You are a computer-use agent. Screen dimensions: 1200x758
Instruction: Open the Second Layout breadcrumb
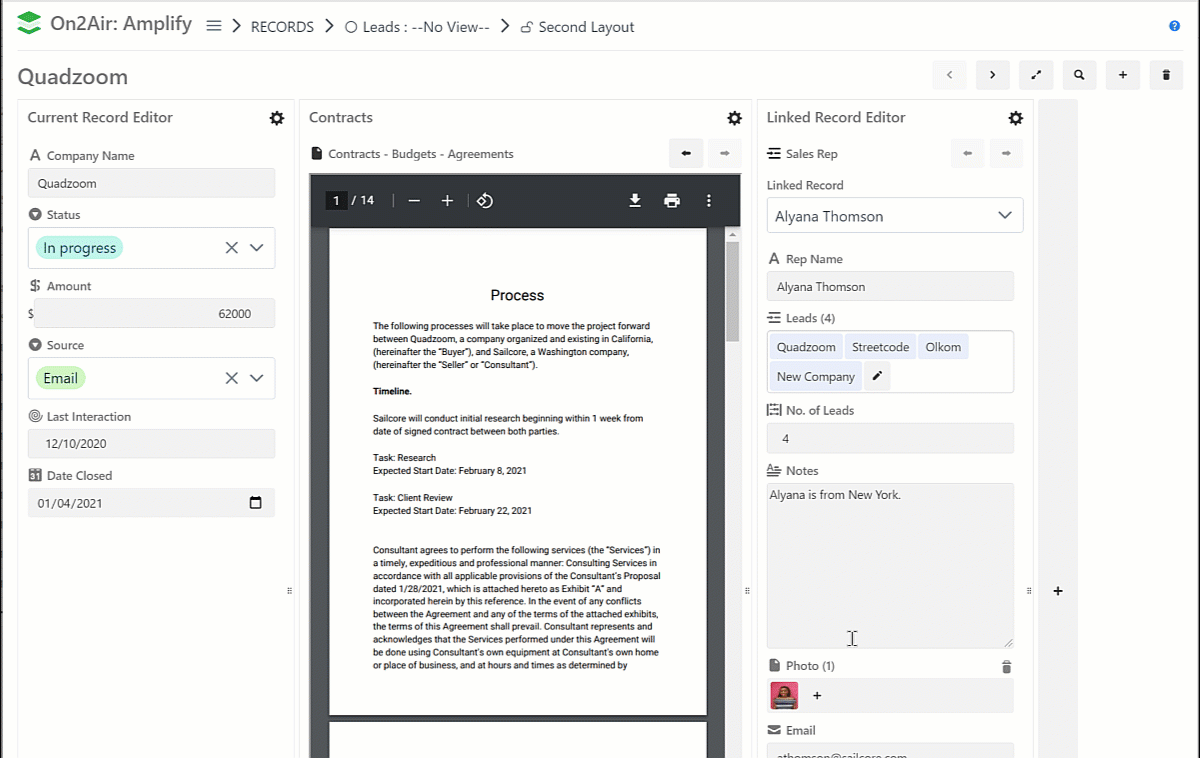click(x=577, y=27)
